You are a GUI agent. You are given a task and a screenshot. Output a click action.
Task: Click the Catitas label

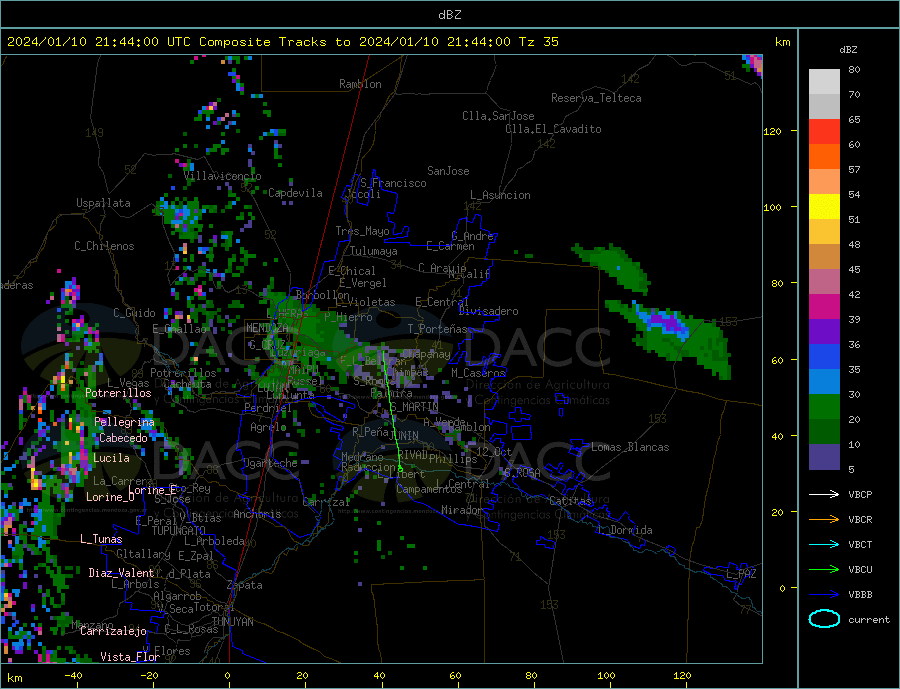pos(571,501)
